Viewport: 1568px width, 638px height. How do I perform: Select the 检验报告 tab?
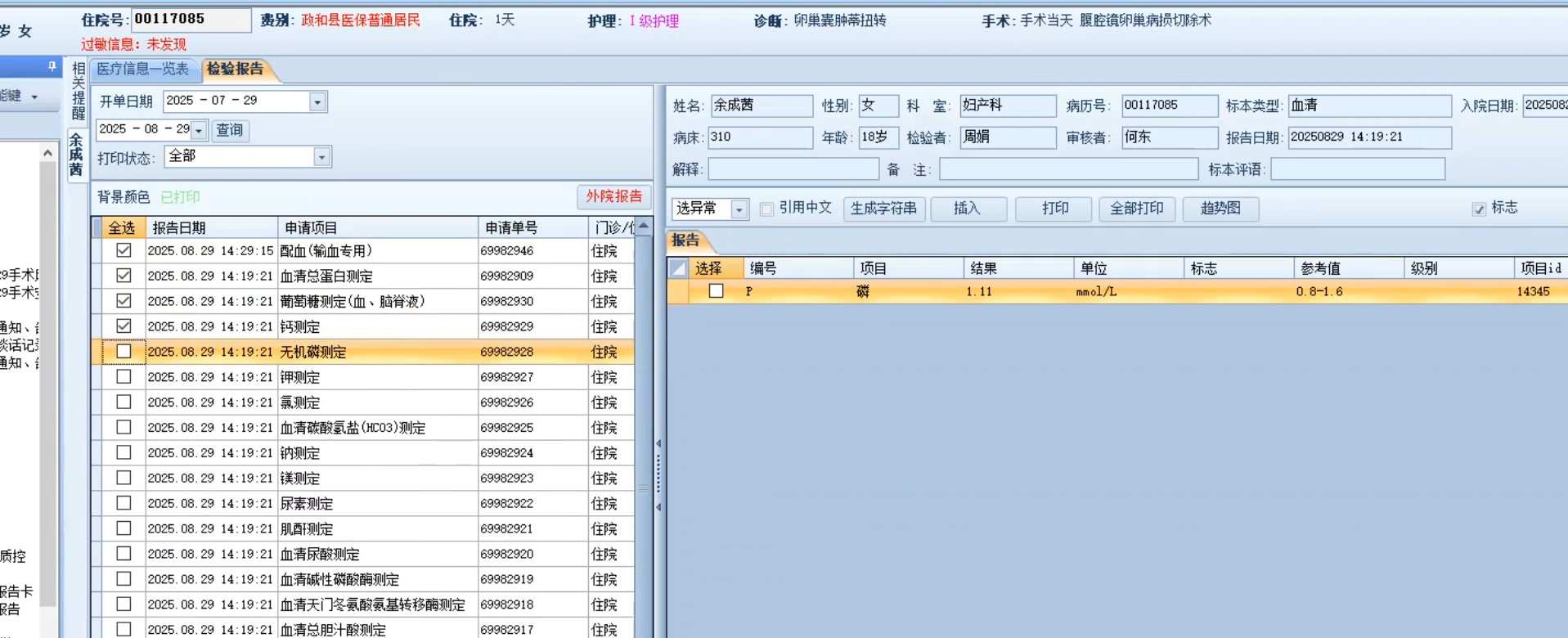[x=236, y=70]
